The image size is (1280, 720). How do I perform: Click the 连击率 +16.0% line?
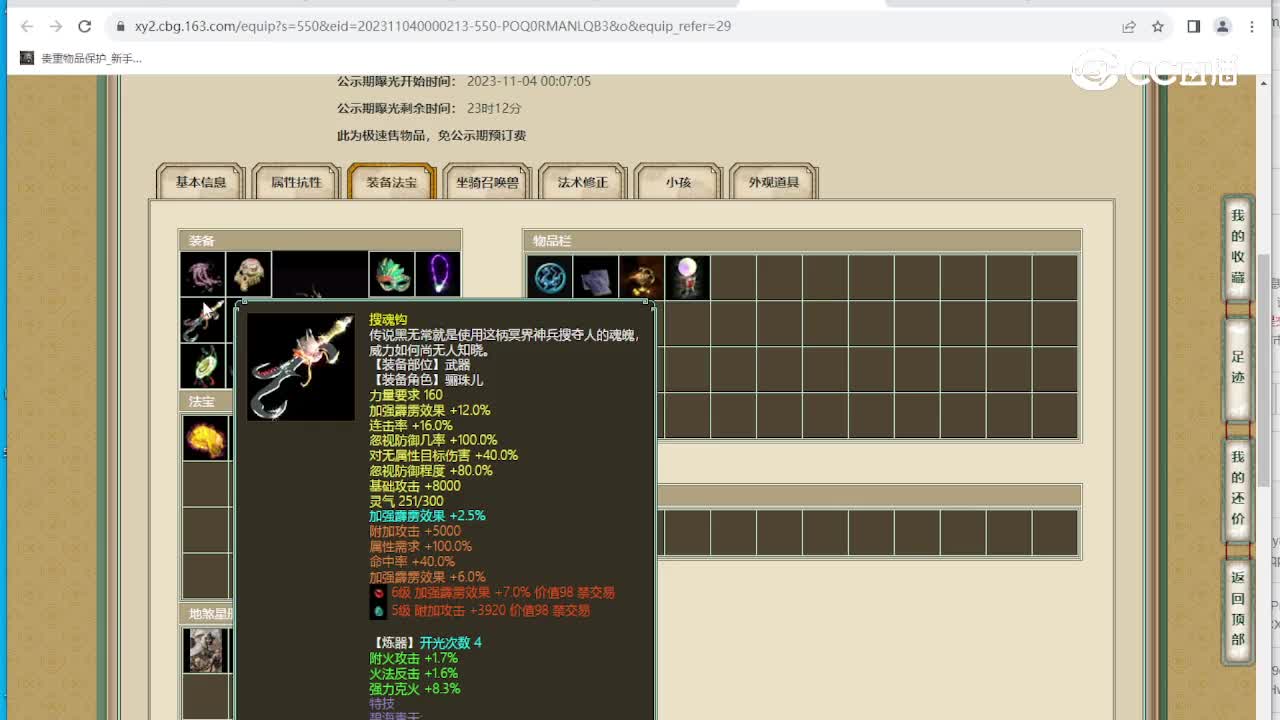[x=411, y=425]
